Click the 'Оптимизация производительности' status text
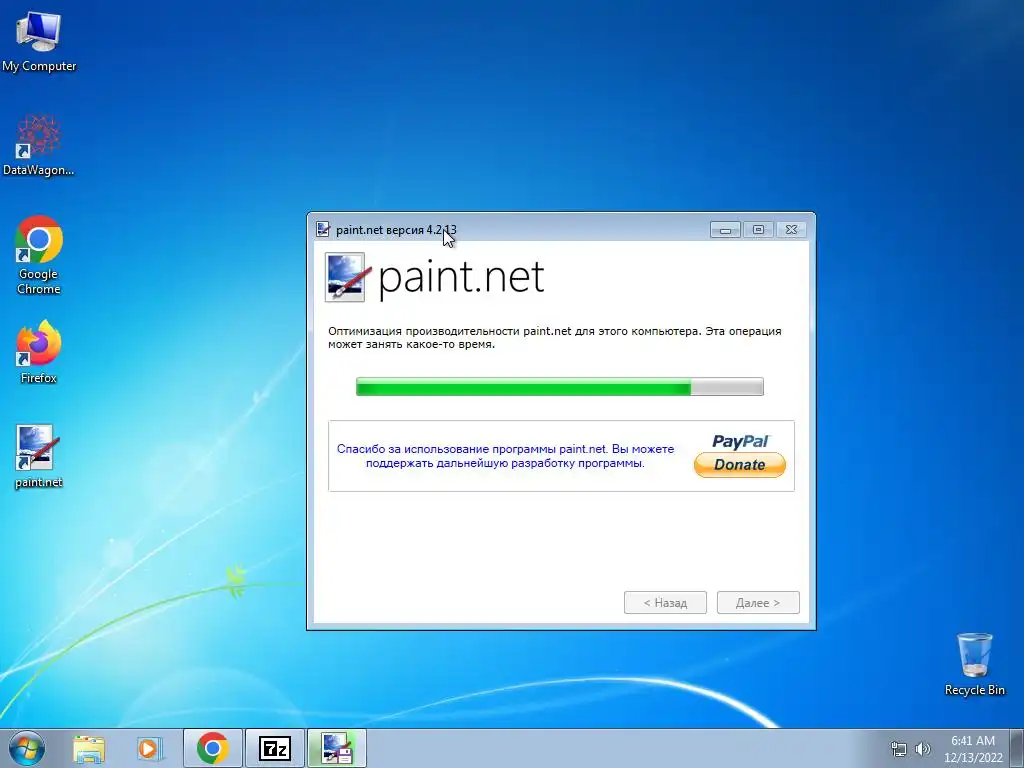 pos(554,337)
